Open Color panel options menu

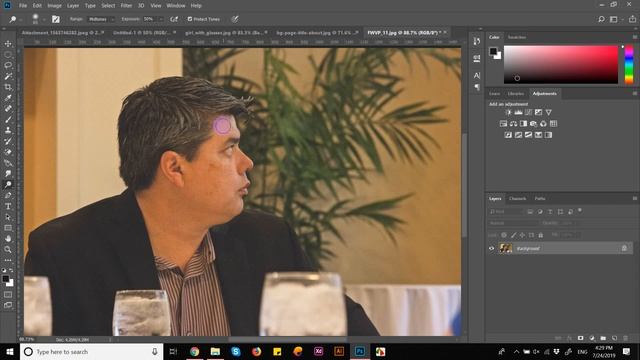point(635,37)
